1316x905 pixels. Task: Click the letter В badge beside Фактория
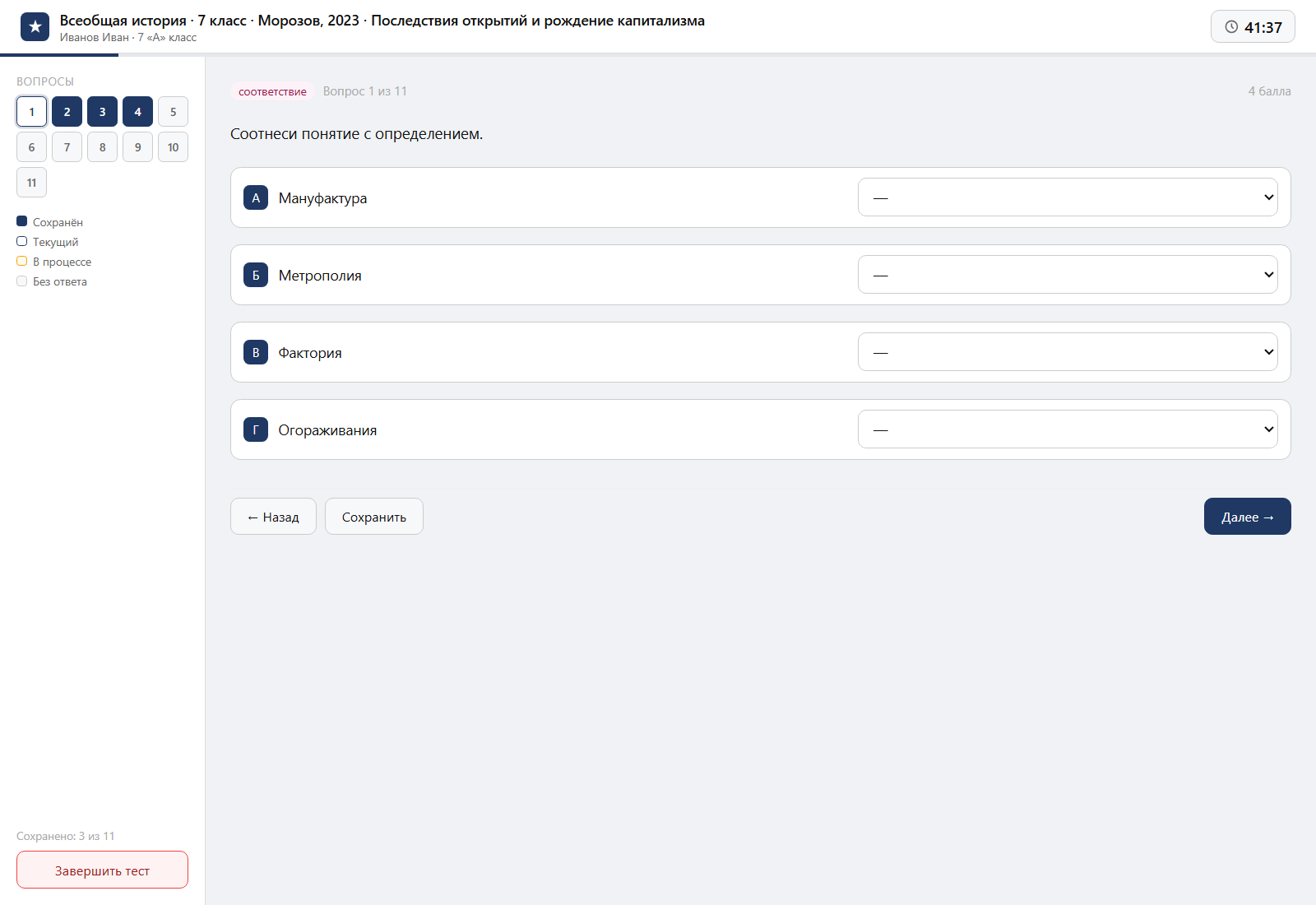click(256, 352)
